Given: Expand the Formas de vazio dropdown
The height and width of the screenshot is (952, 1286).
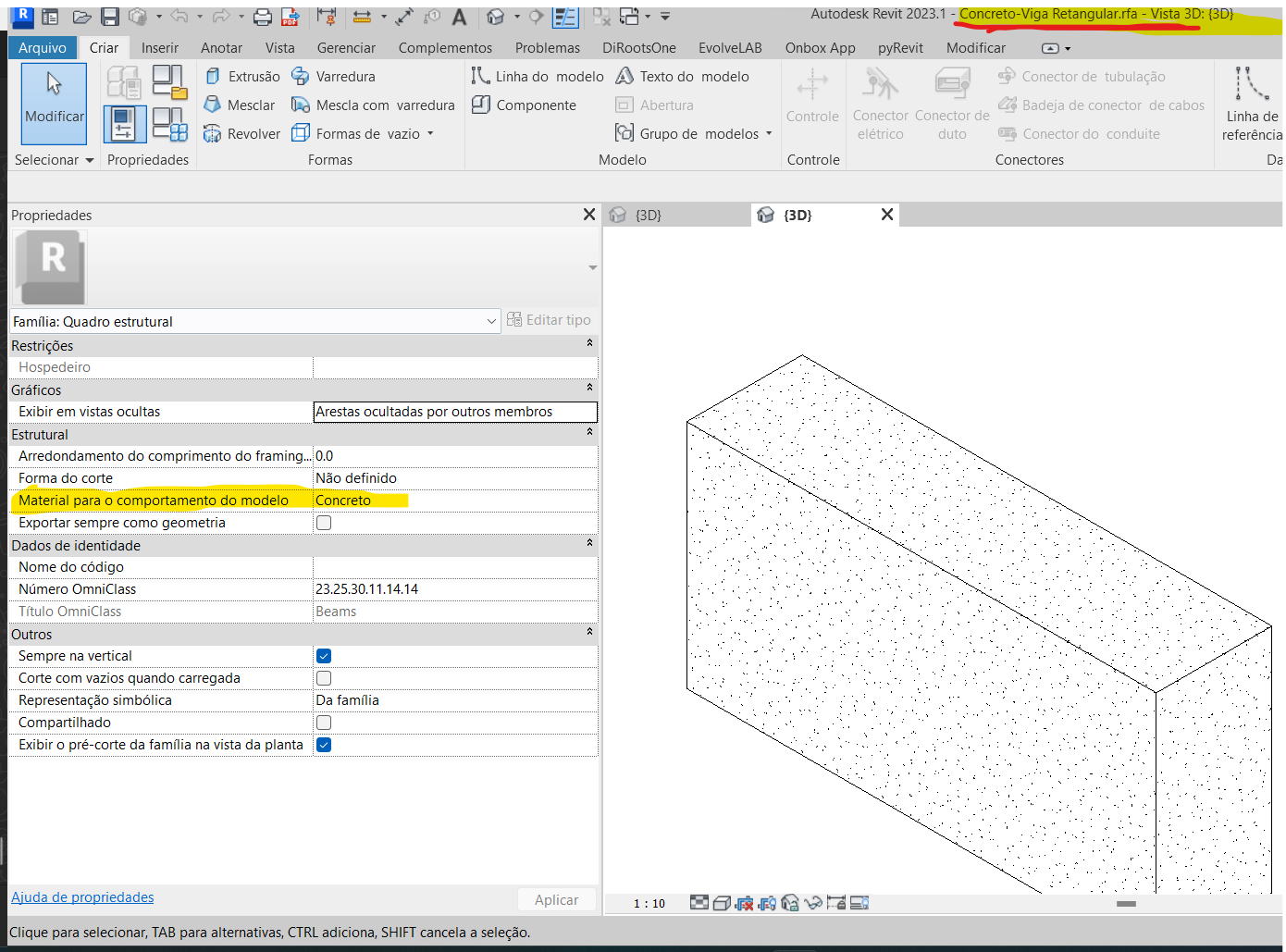Looking at the screenshot, I should tap(428, 133).
